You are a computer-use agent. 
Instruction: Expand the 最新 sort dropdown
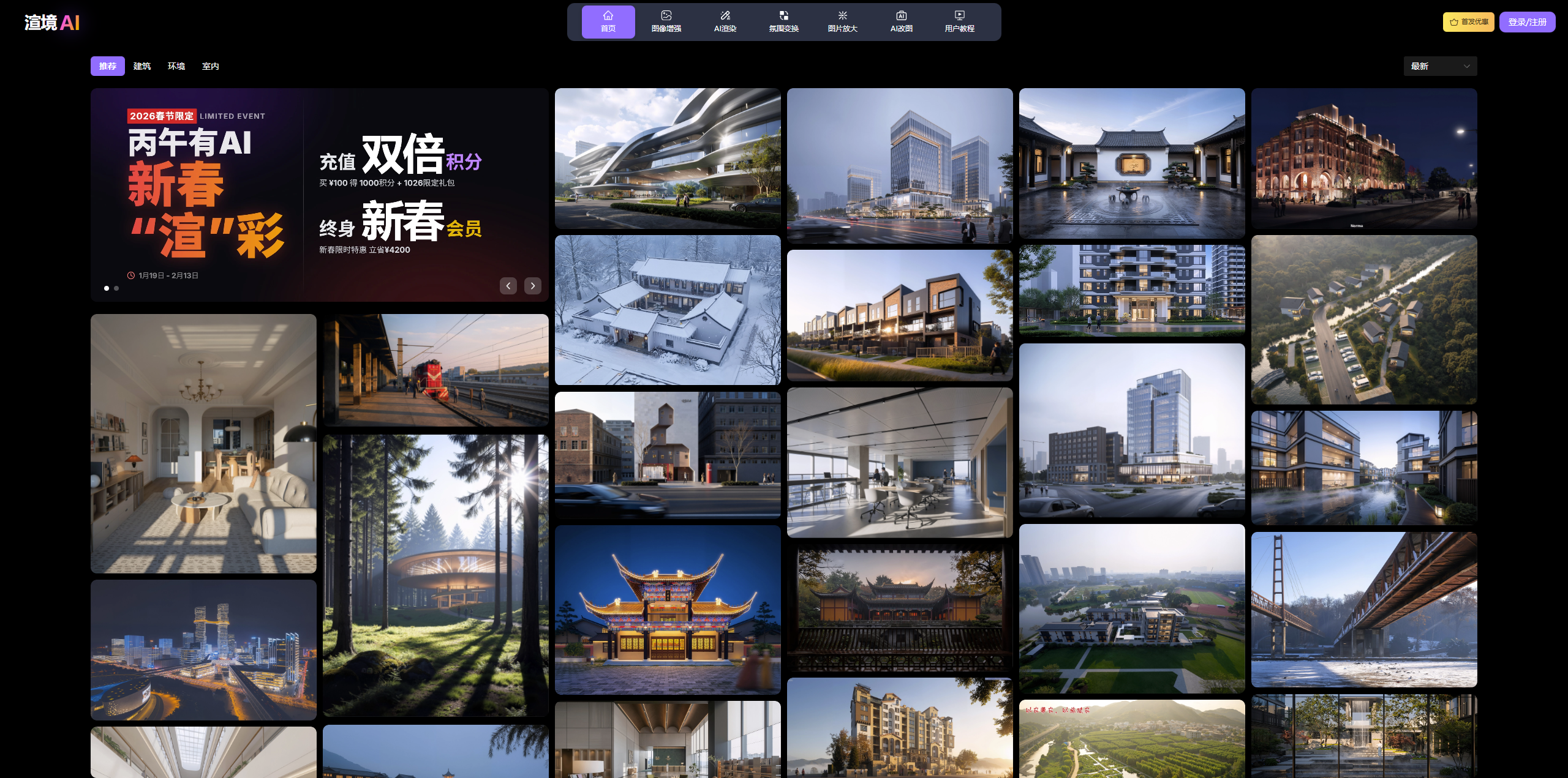pyautogui.click(x=1439, y=66)
